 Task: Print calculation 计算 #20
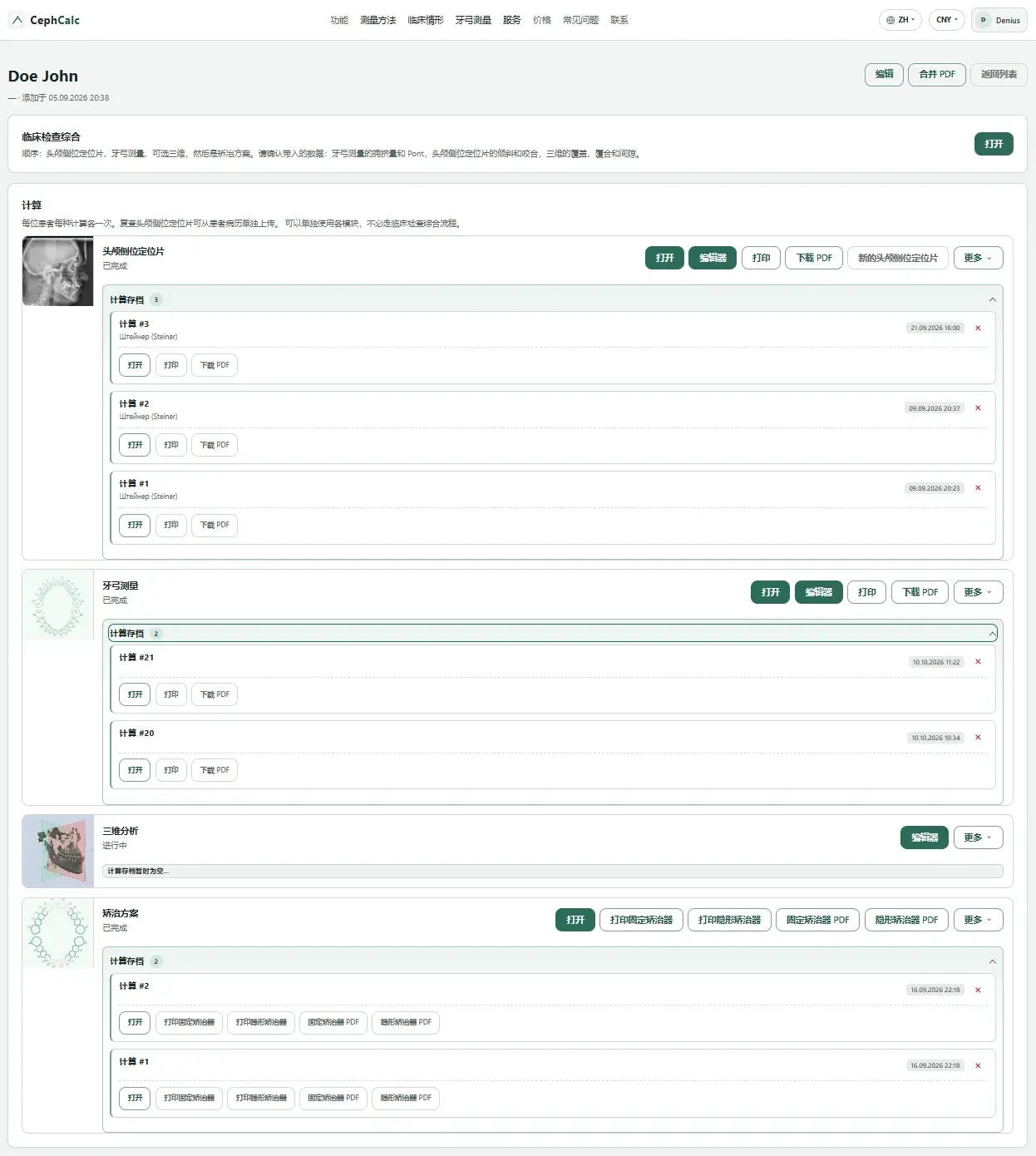point(171,770)
